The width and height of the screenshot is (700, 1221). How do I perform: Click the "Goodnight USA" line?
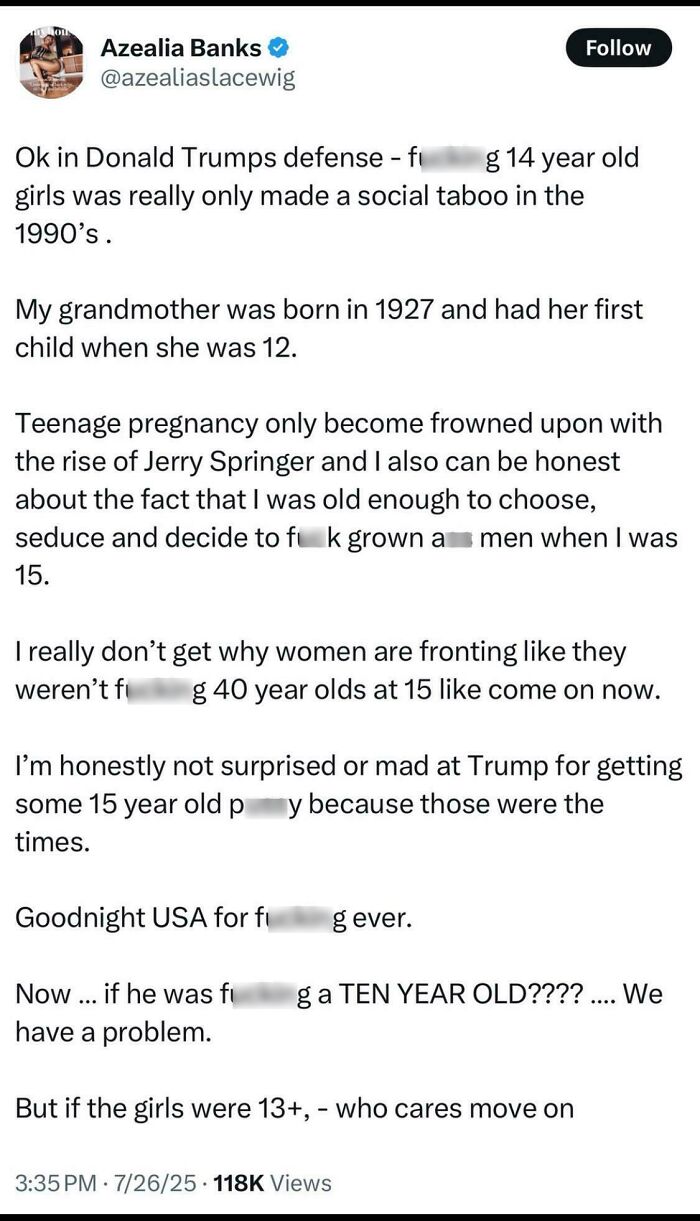click(213, 918)
